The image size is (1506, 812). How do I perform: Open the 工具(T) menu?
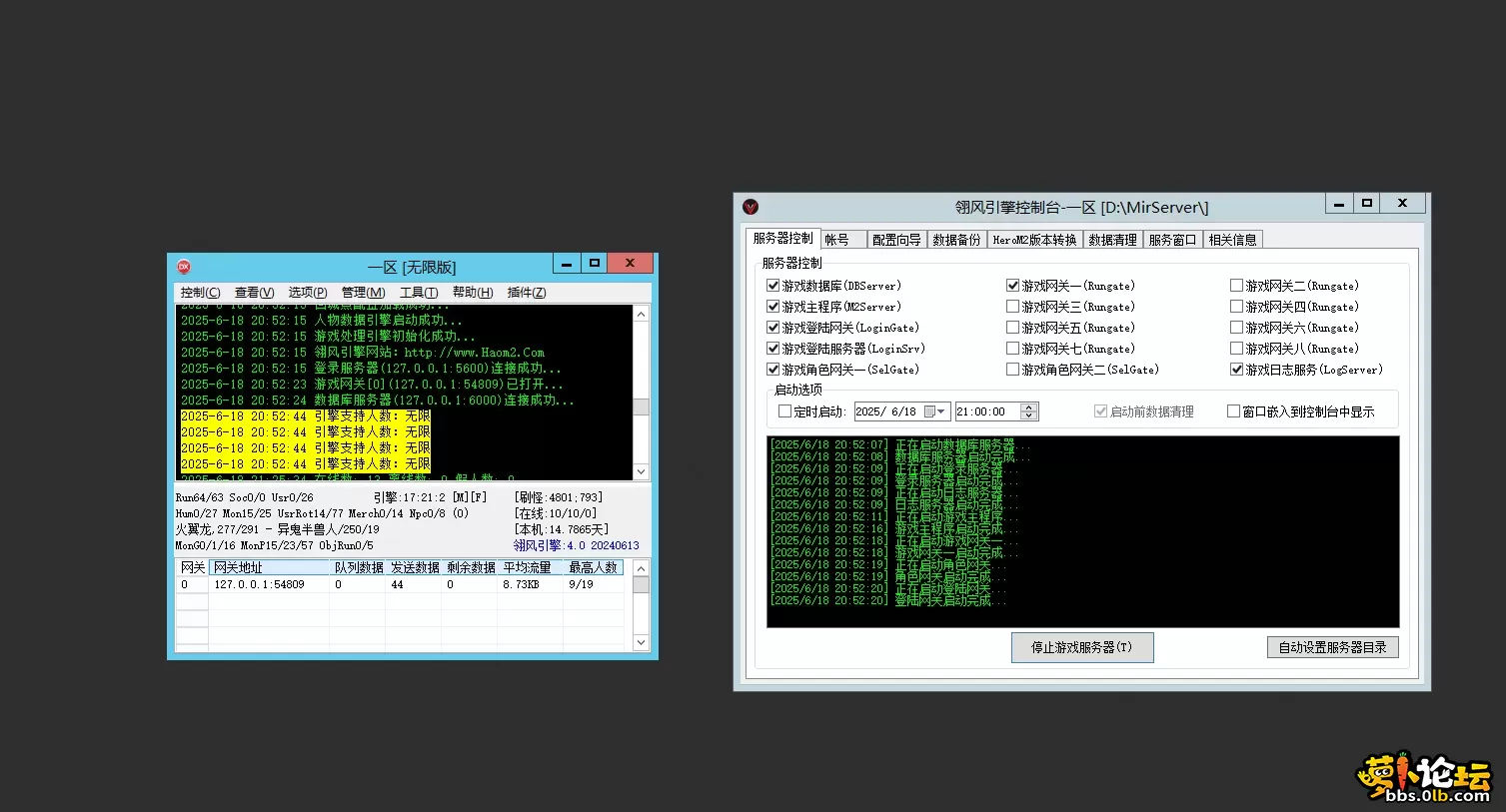click(419, 293)
